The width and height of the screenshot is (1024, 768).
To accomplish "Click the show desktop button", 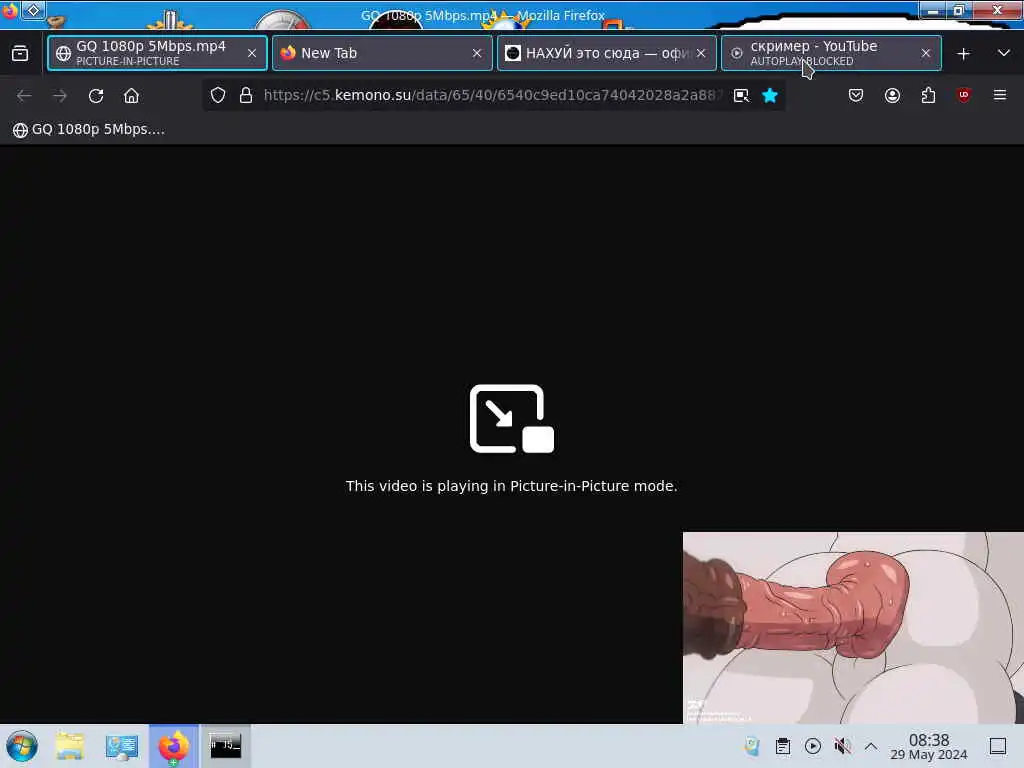I will pos(998,746).
